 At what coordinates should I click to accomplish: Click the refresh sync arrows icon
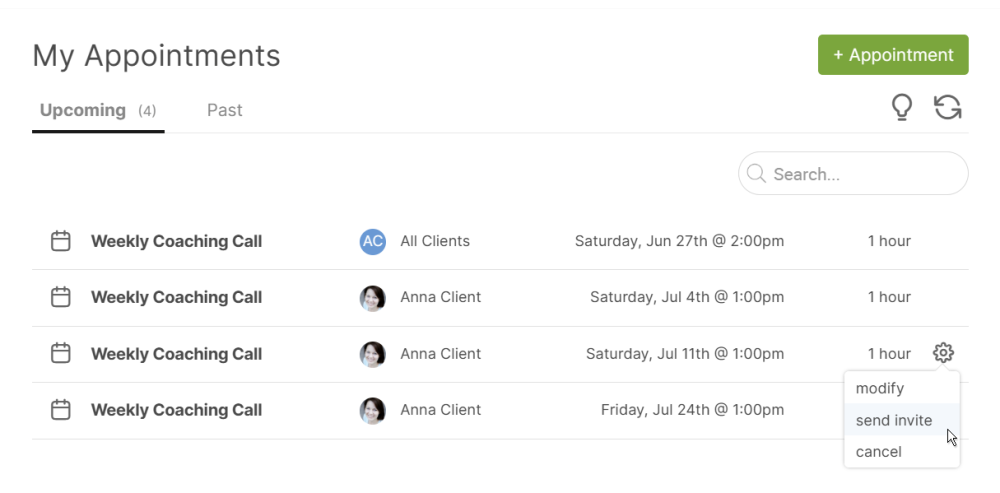(948, 107)
